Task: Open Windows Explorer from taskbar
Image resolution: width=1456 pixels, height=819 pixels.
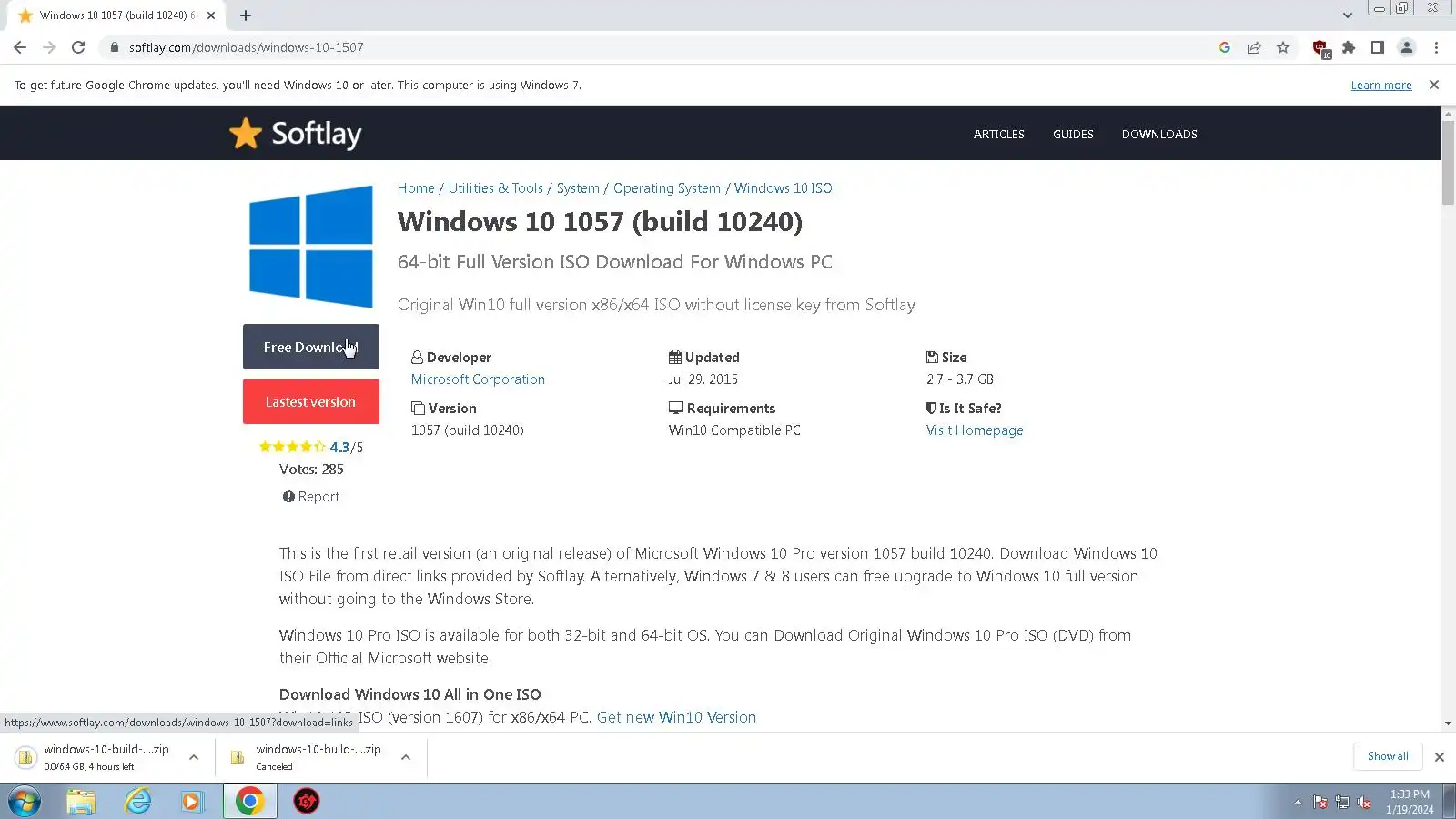Action: [81, 802]
